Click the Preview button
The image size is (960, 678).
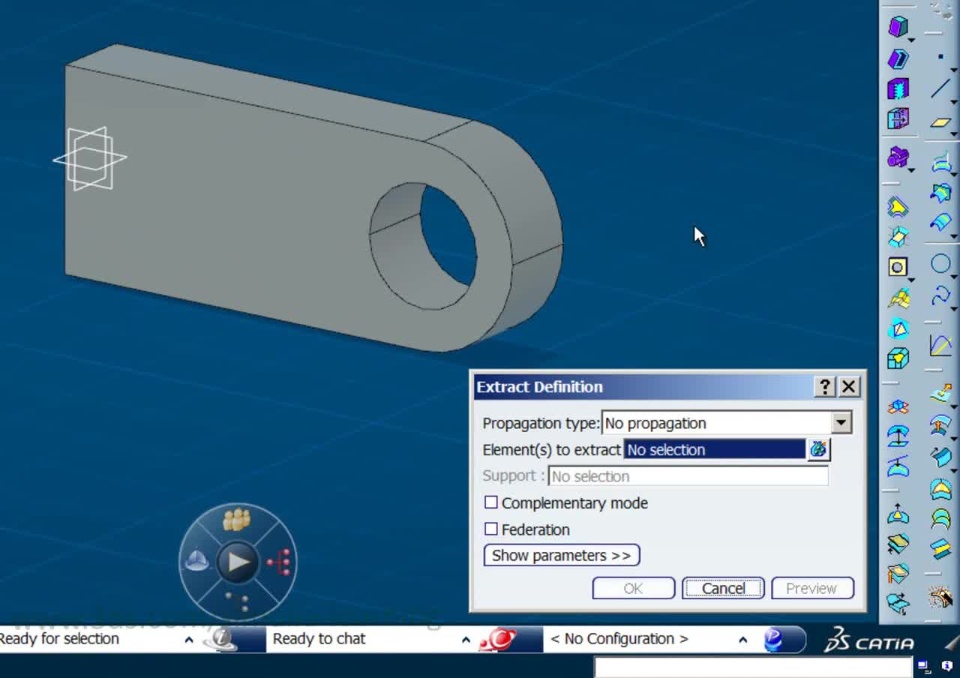pos(812,588)
